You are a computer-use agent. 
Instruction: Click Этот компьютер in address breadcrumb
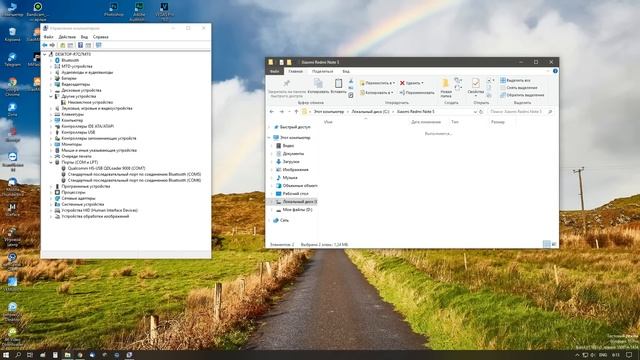tap(329, 111)
